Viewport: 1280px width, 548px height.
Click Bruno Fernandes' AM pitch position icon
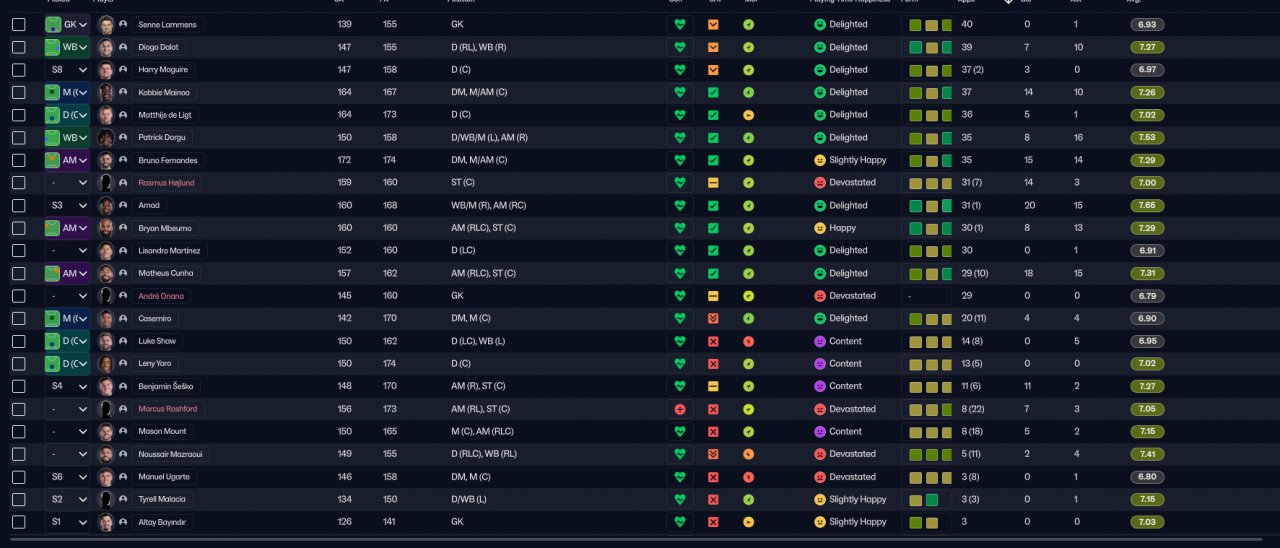coord(53,160)
